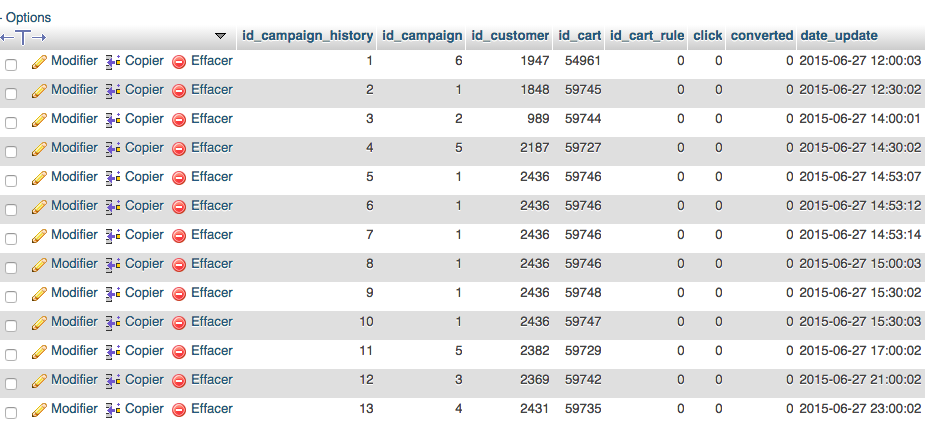Click the red delete icon for row 2

180,91
